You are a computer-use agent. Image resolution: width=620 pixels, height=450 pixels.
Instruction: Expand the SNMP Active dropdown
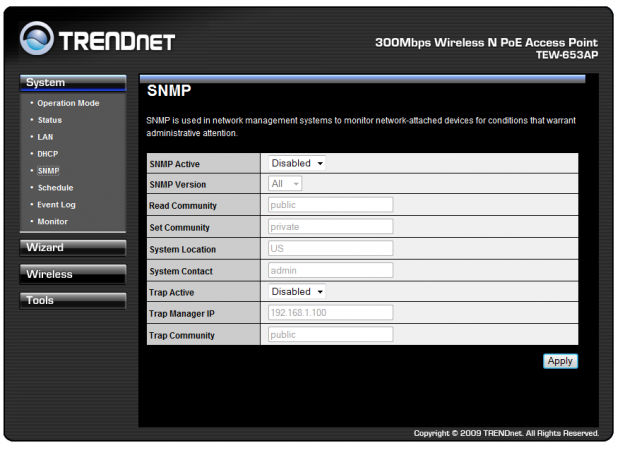click(x=297, y=163)
